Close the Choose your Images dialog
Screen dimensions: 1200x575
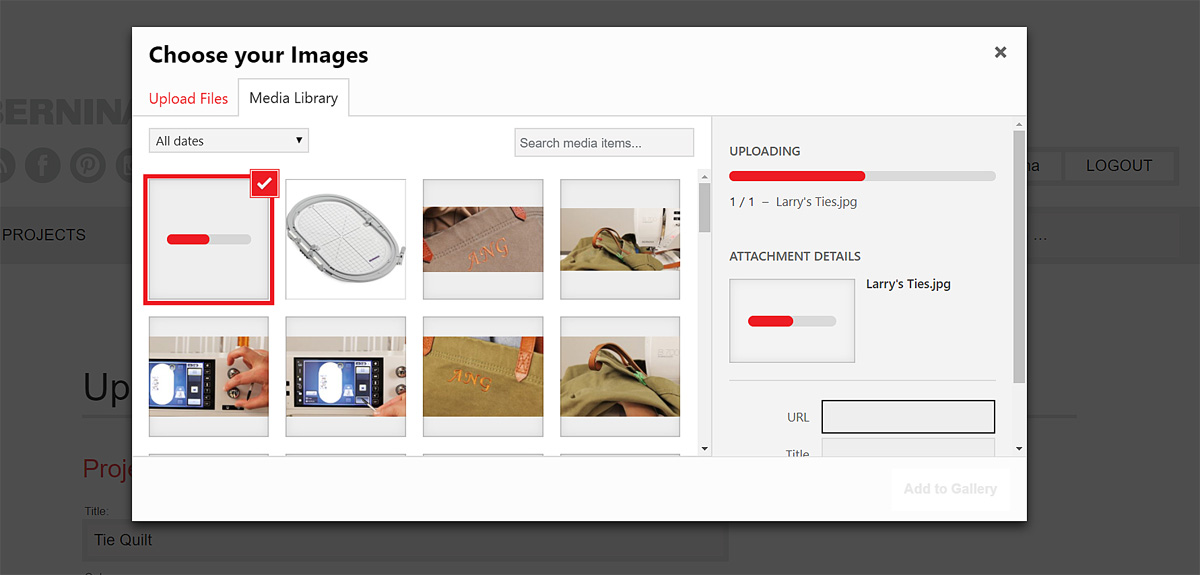(x=1000, y=52)
